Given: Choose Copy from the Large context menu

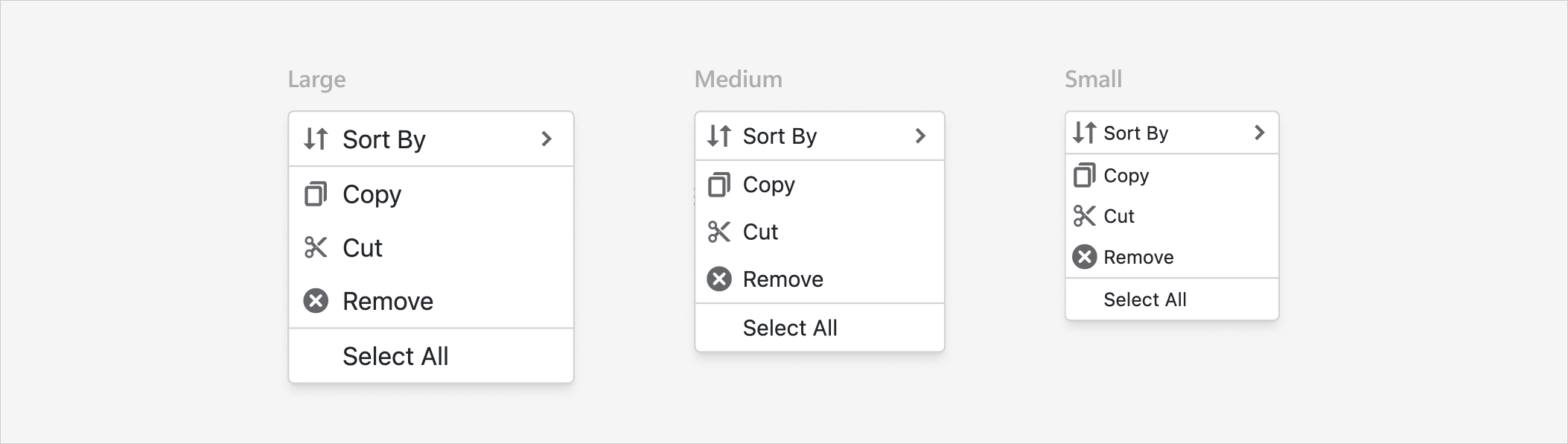Looking at the screenshot, I should pyautogui.click(x=372, y=194).
